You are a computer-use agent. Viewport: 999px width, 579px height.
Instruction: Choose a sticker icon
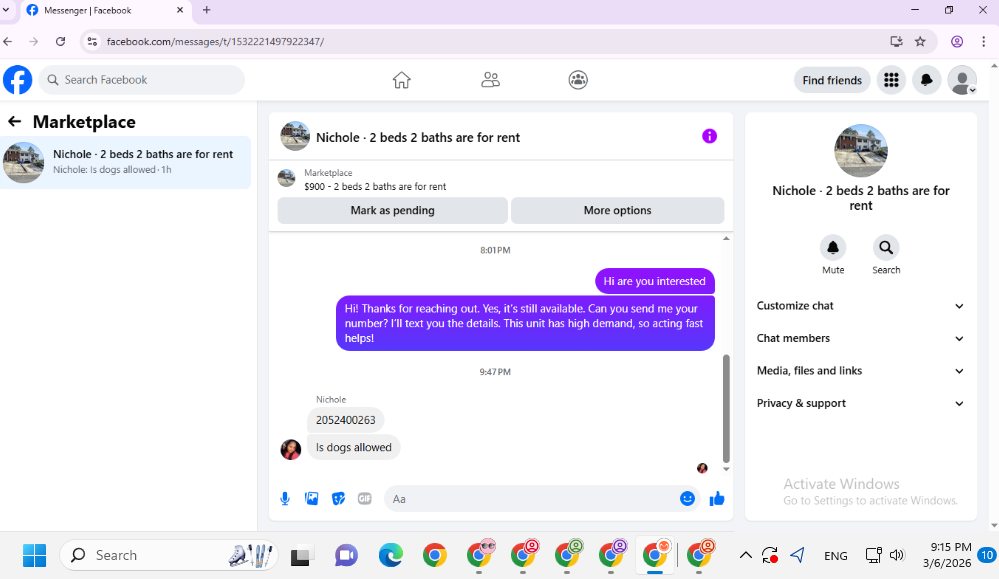tap(338, 499)
